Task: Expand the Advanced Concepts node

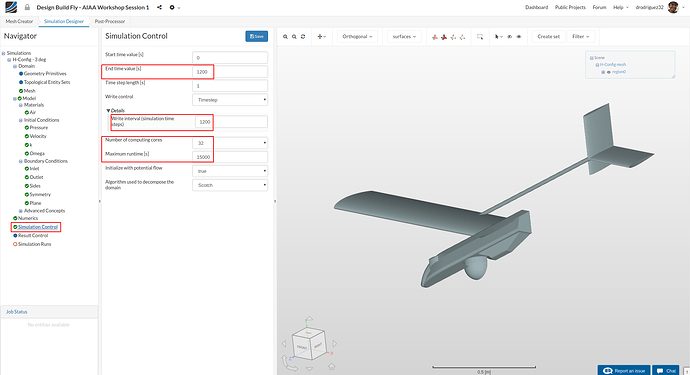Action: point(21,211)
